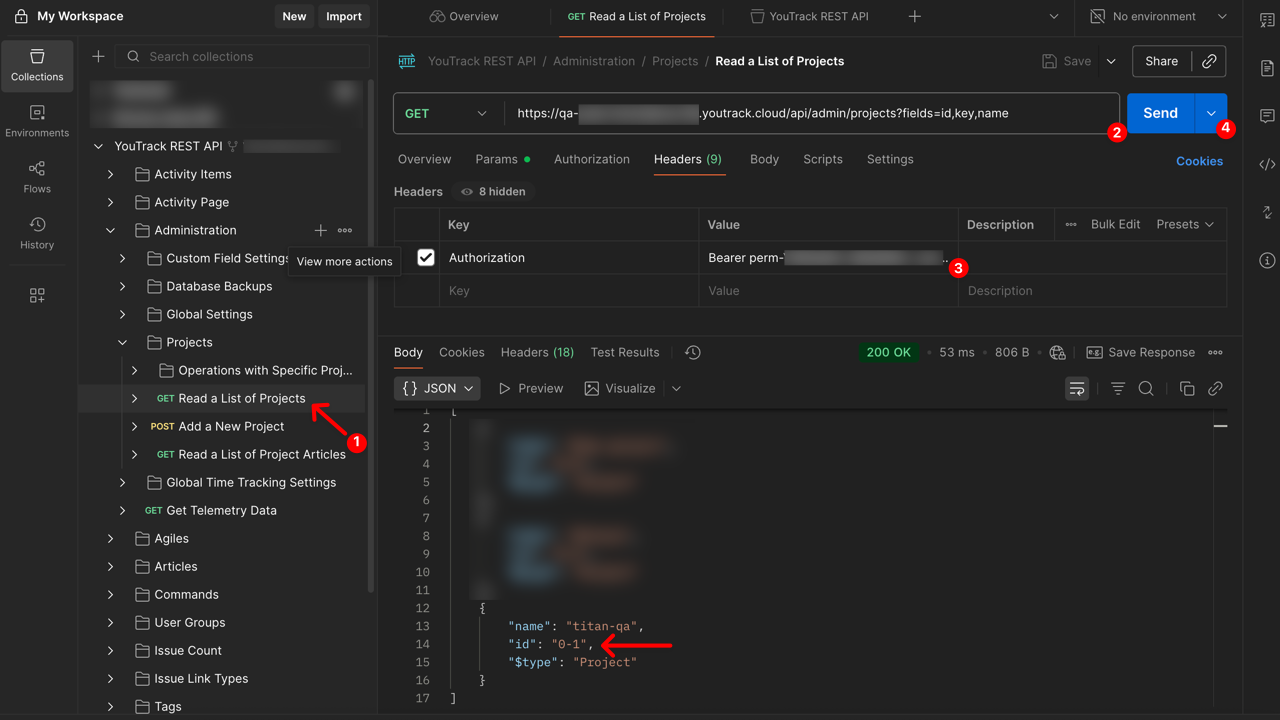Add a new request to Administration folder
The width and height of the screenshot is (1280, 720).
coord(319,230)
